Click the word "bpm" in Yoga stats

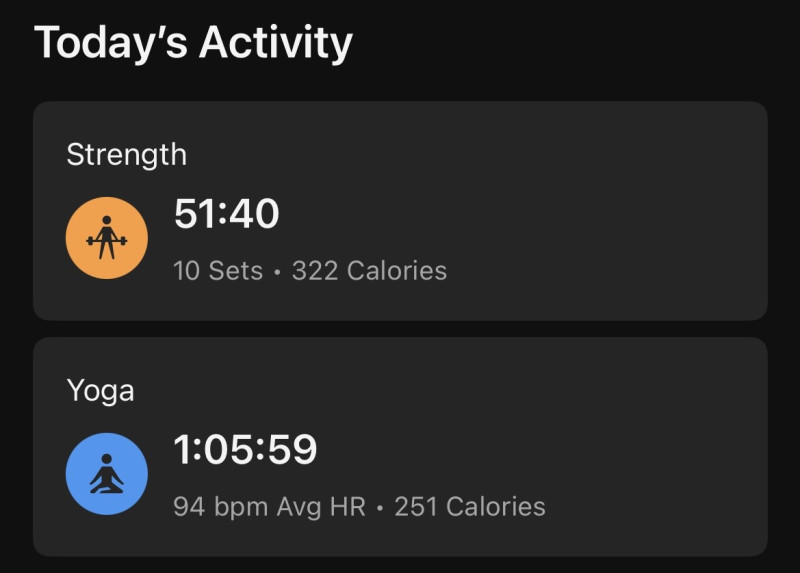pos(242,507)
